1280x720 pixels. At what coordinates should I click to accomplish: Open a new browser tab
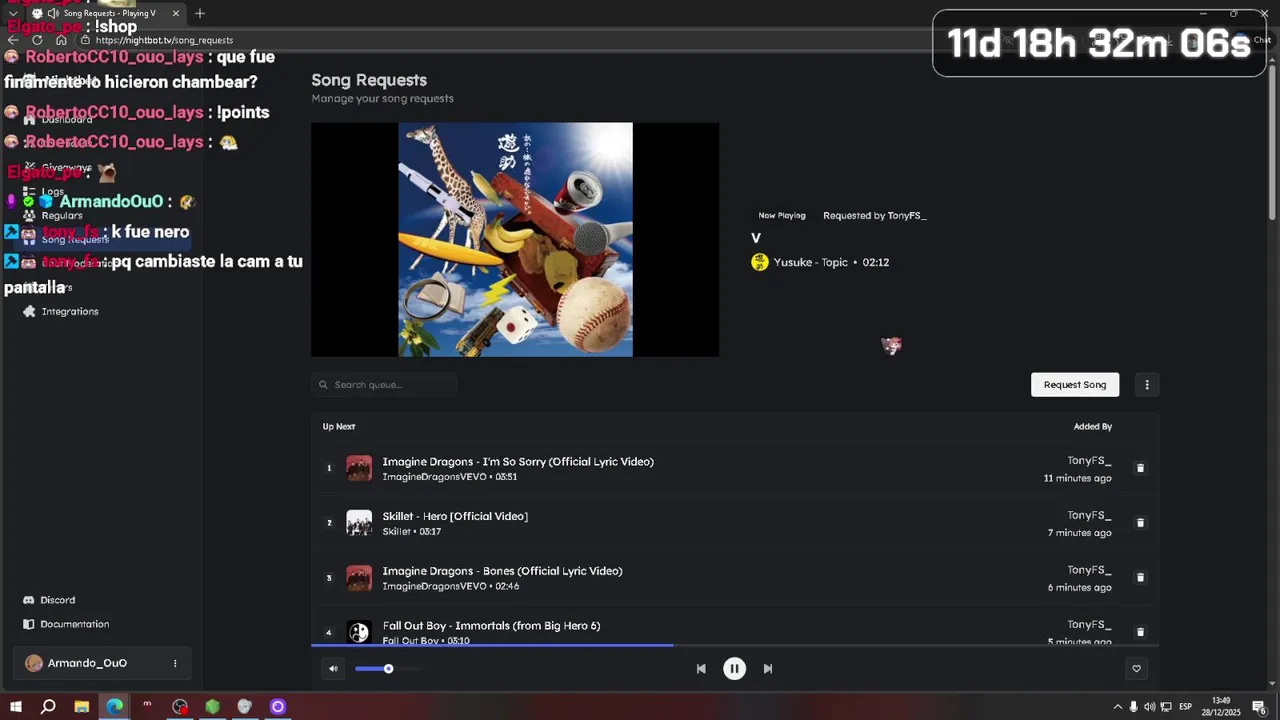pos(200,13)
